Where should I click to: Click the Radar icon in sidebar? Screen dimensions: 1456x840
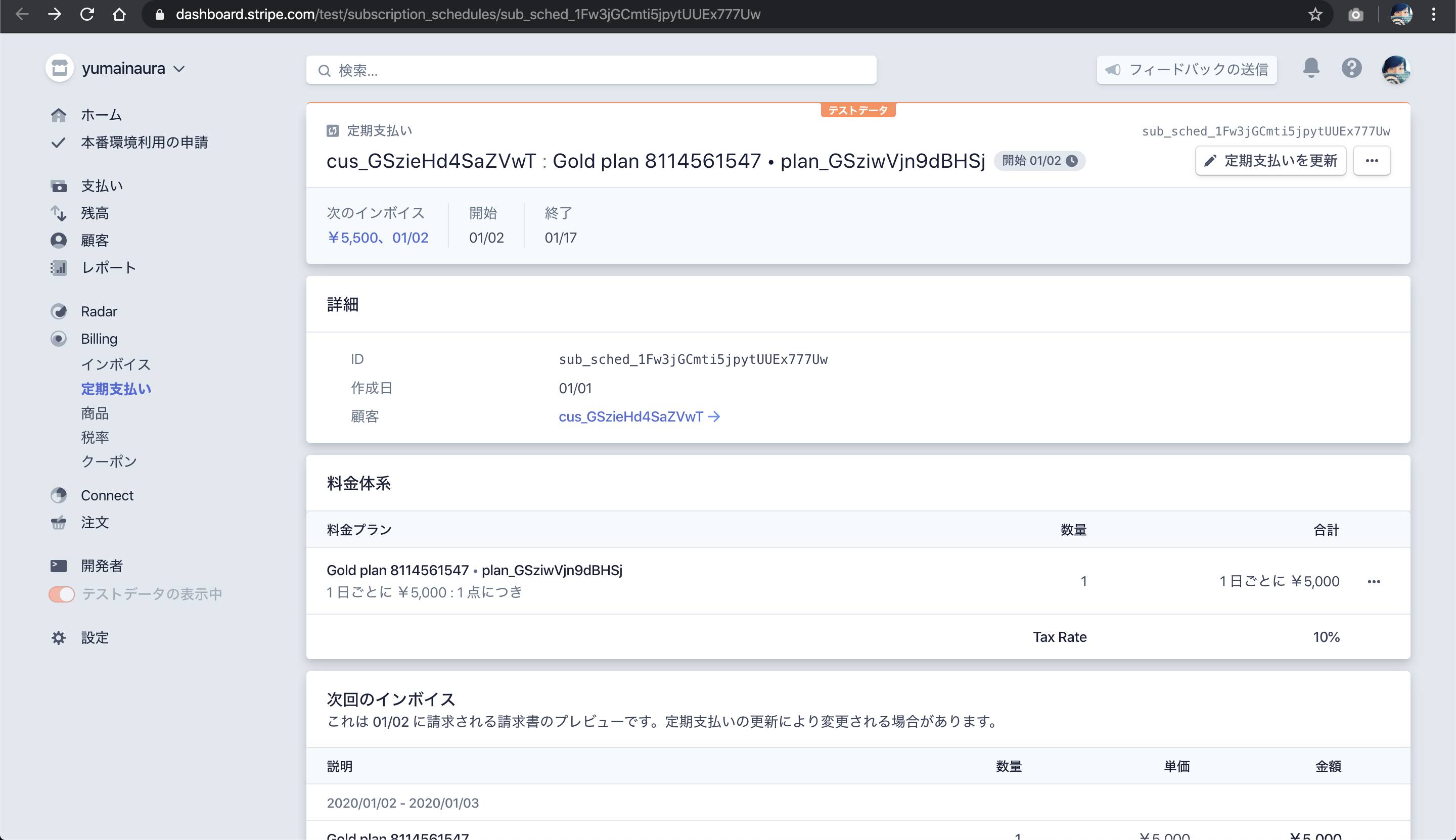[x=58, y=311]
